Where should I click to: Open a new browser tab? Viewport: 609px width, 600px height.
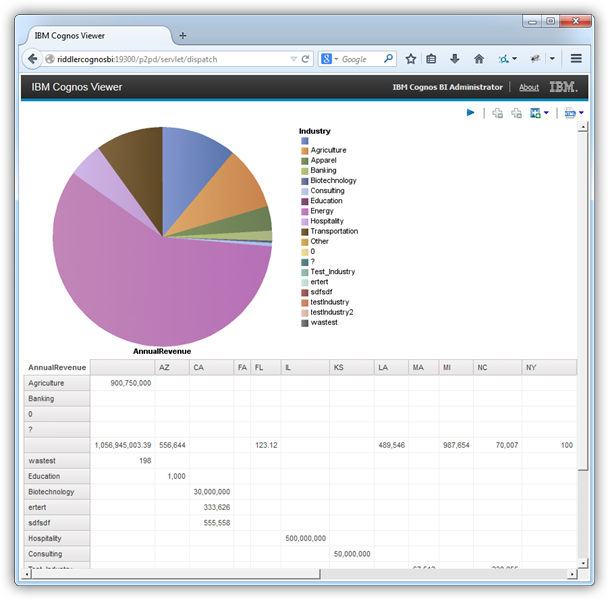point(182,35)
